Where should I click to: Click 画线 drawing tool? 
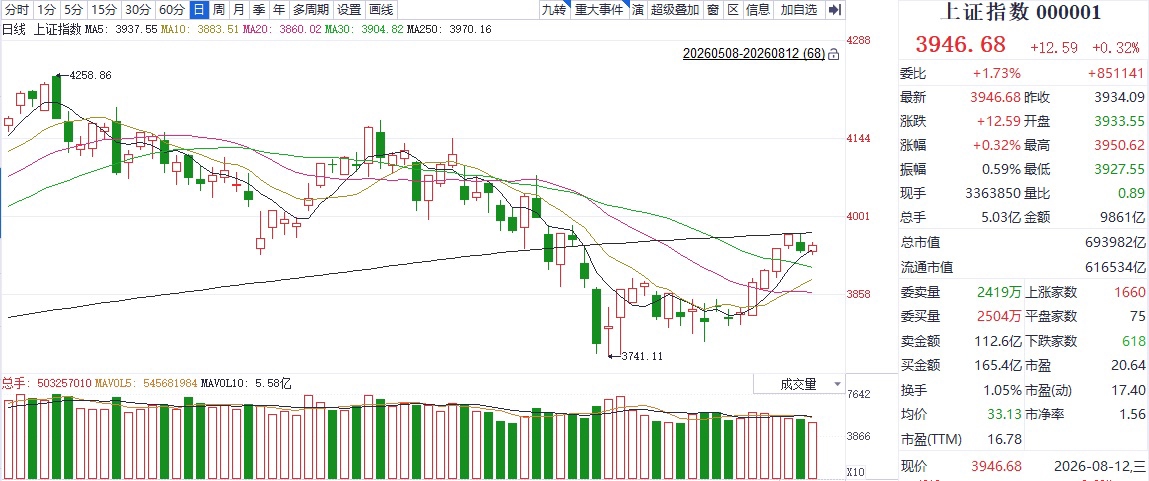(380, 10)
